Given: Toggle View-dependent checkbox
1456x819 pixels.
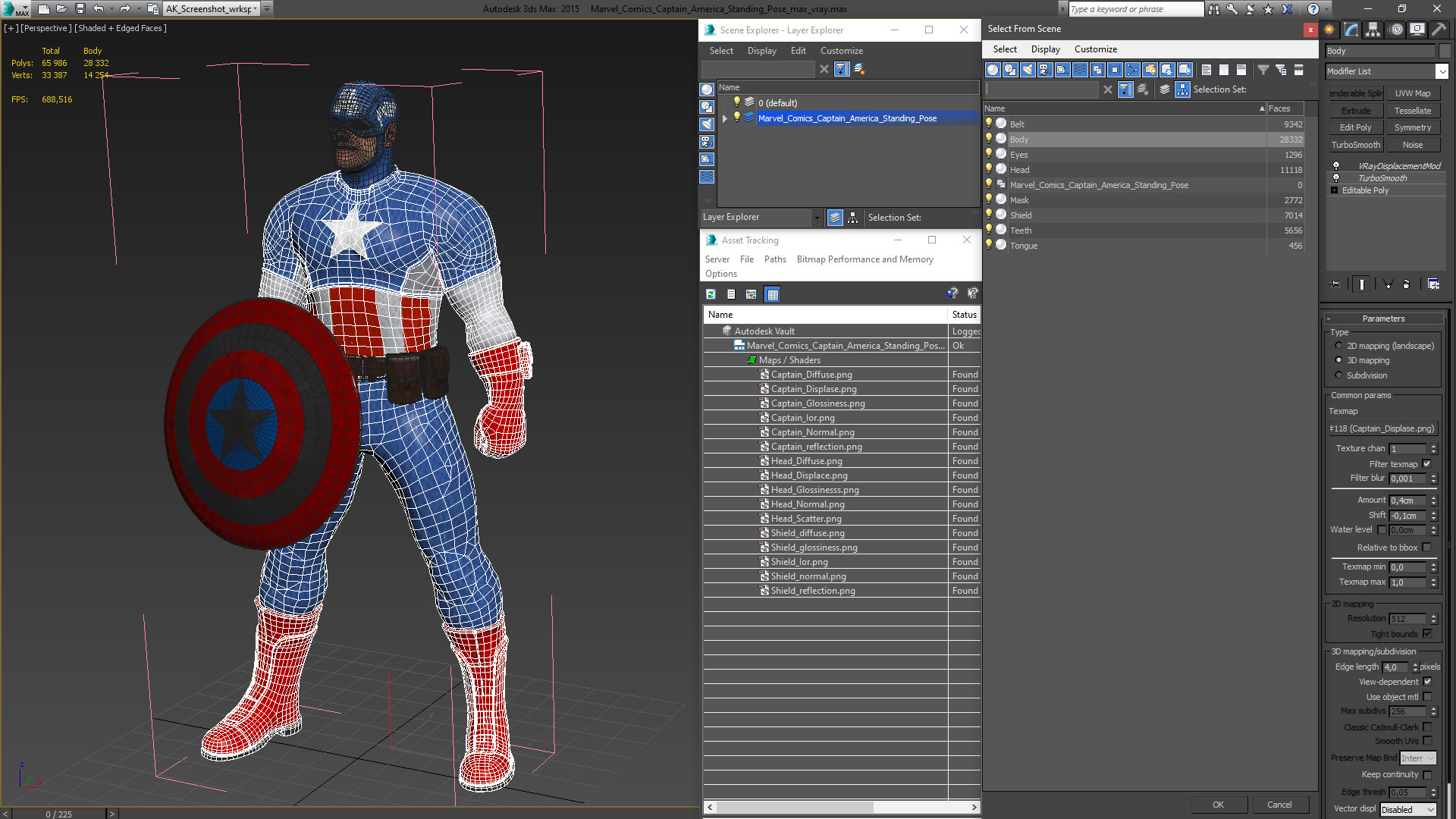Looking at the screenshot, I should 1426,682.
